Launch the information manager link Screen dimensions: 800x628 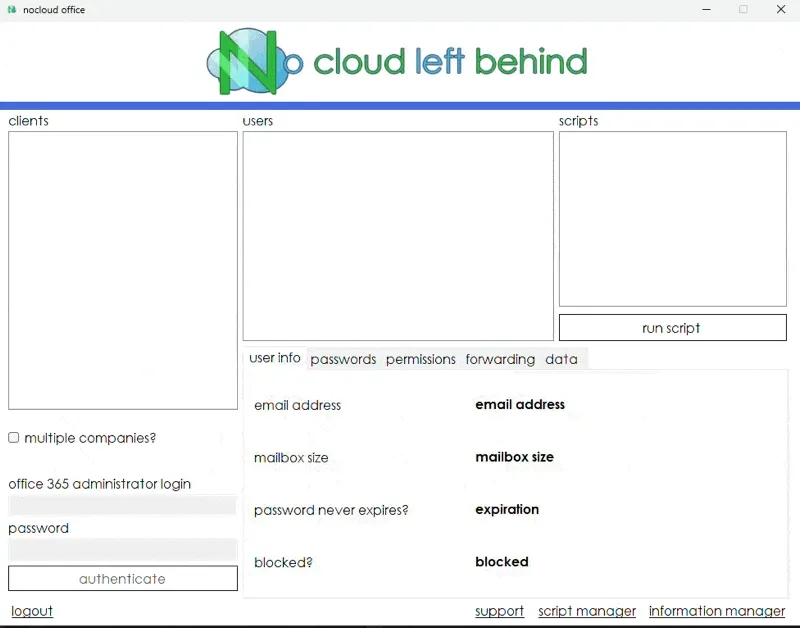coord(717,611)
